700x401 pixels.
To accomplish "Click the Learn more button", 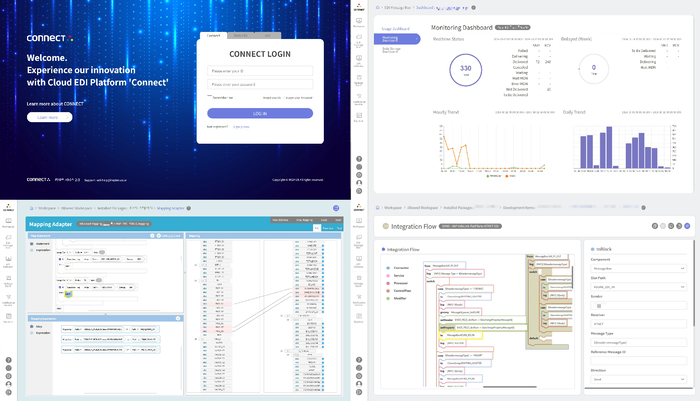I will click(50, 117).
